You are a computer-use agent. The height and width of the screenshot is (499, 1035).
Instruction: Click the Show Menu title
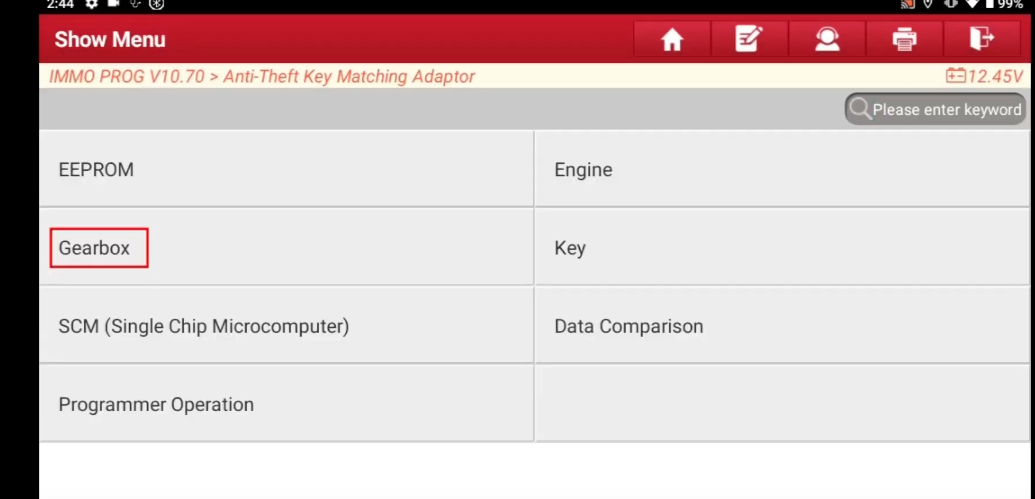click(x=110, y=40)
